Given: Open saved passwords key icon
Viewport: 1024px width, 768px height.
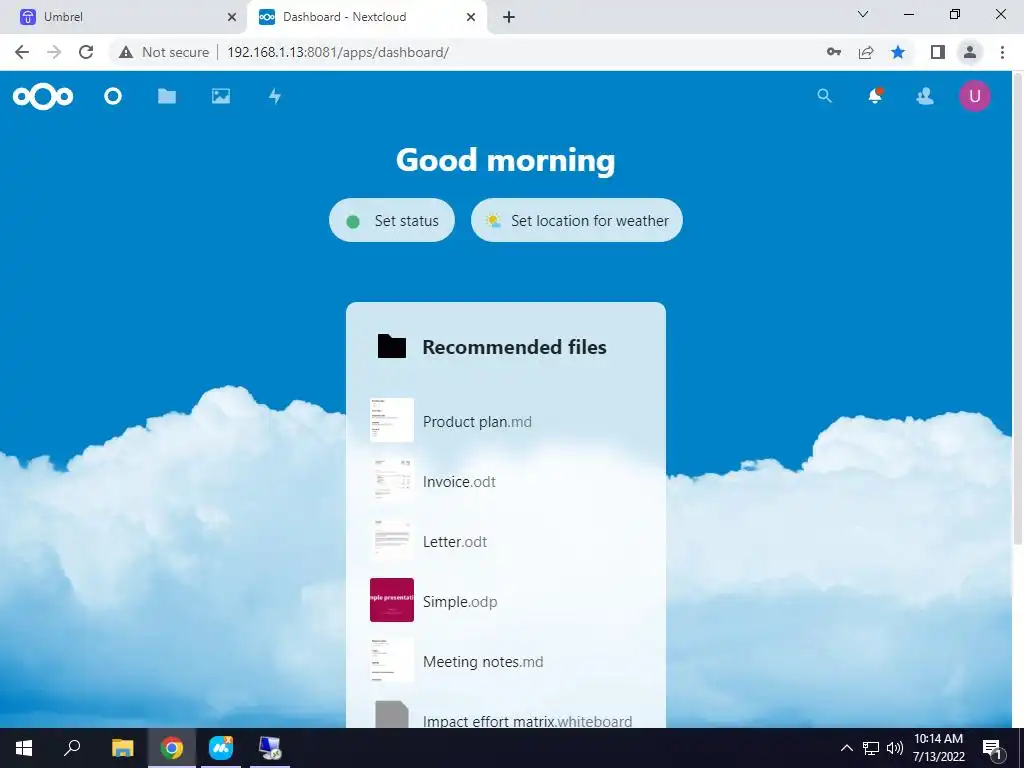Looking at the screenshot, I should coord(834,52).
